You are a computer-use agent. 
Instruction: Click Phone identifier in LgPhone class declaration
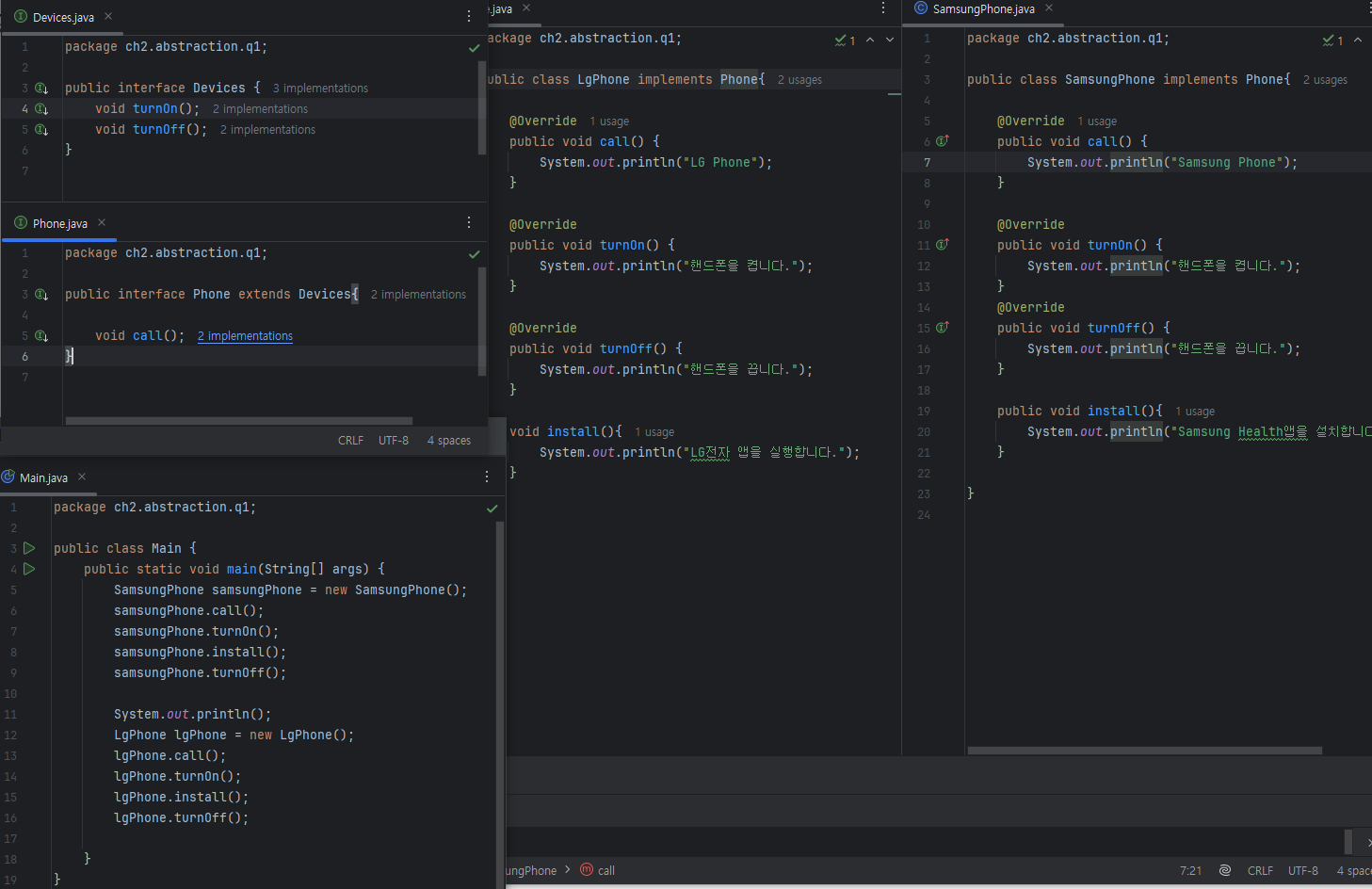tap(739, 80)
